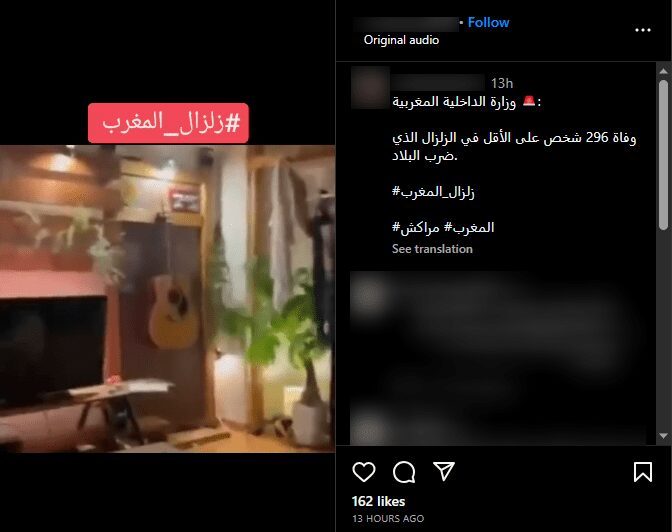
Task: Click the comments scrollbar thumb
Action: (663, 154)
